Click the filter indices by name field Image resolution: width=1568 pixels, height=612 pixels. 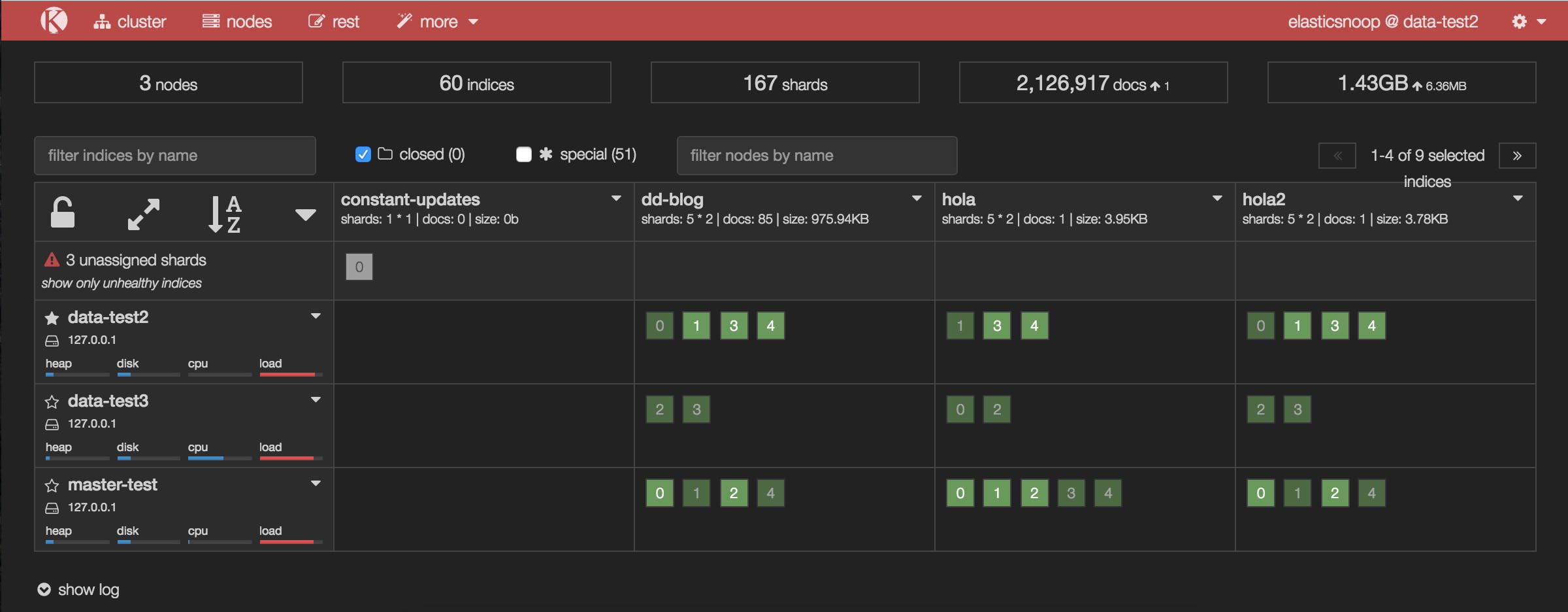tap(175, 156)
